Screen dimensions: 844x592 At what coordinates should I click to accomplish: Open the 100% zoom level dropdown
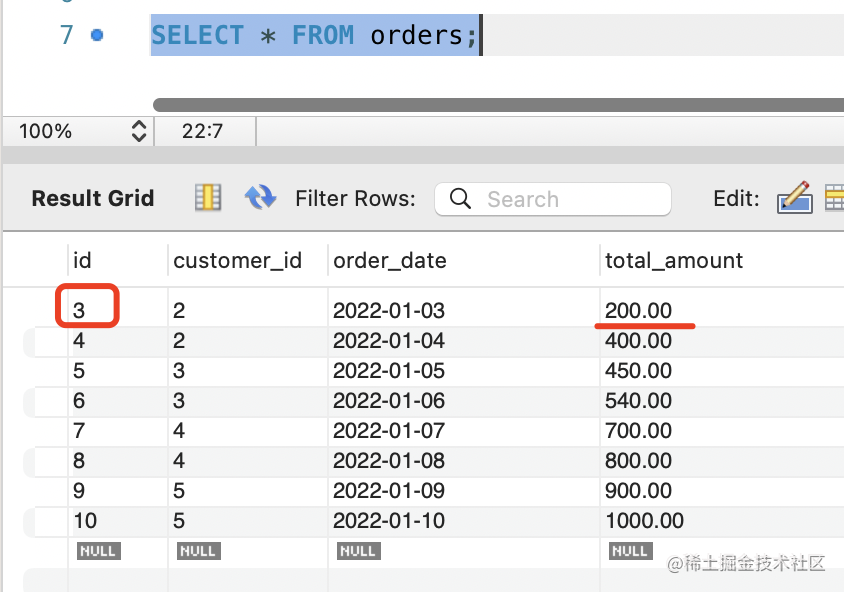tap(139, 131)
